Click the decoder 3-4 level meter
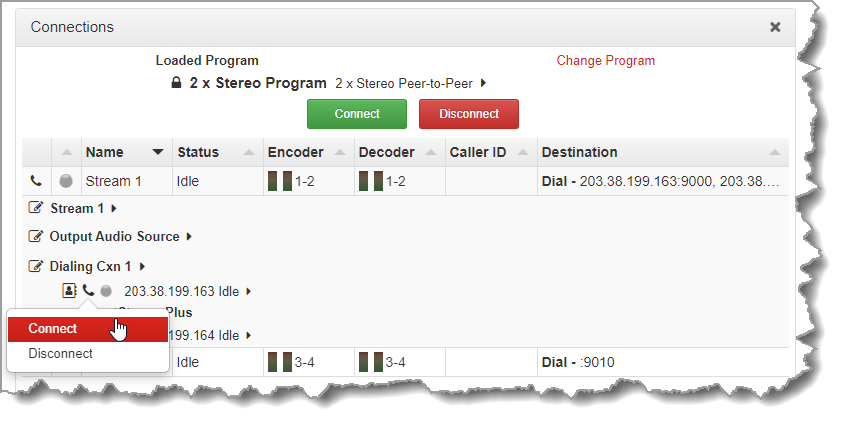 [370, 360]
